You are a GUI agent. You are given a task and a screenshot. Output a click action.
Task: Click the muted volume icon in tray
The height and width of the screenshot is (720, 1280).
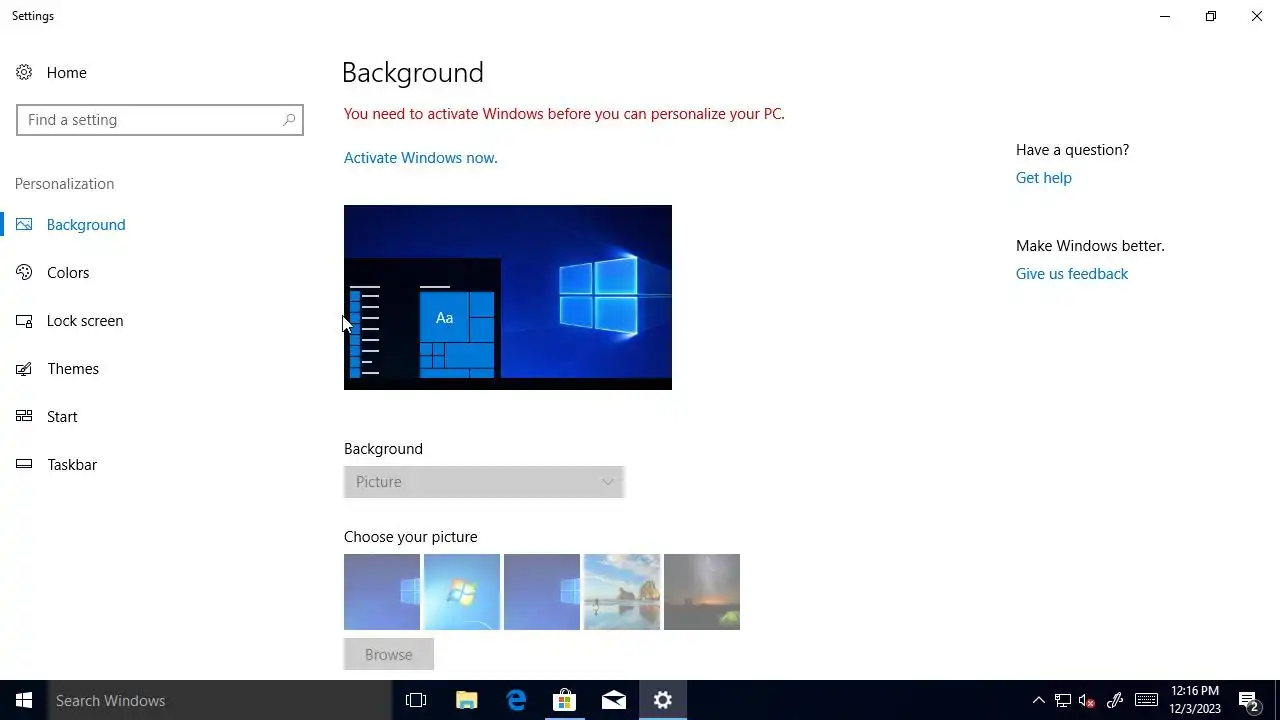tap(1087, 700)
